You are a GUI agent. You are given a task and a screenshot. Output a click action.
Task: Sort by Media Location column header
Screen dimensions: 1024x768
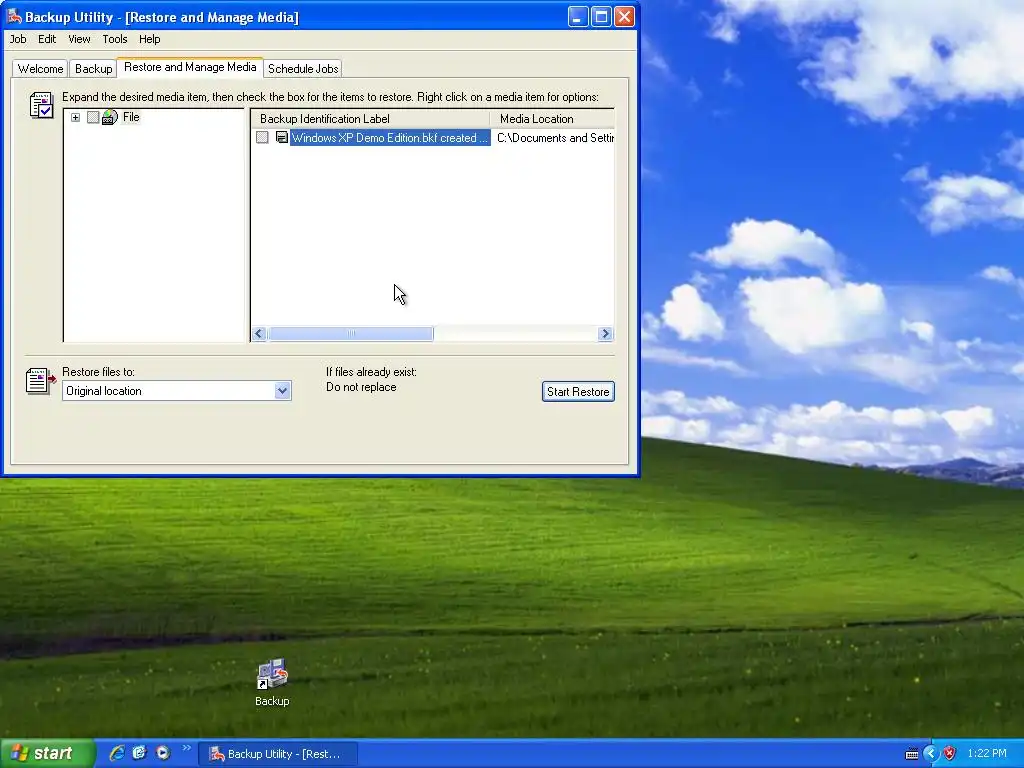click(x=552, y=119)
